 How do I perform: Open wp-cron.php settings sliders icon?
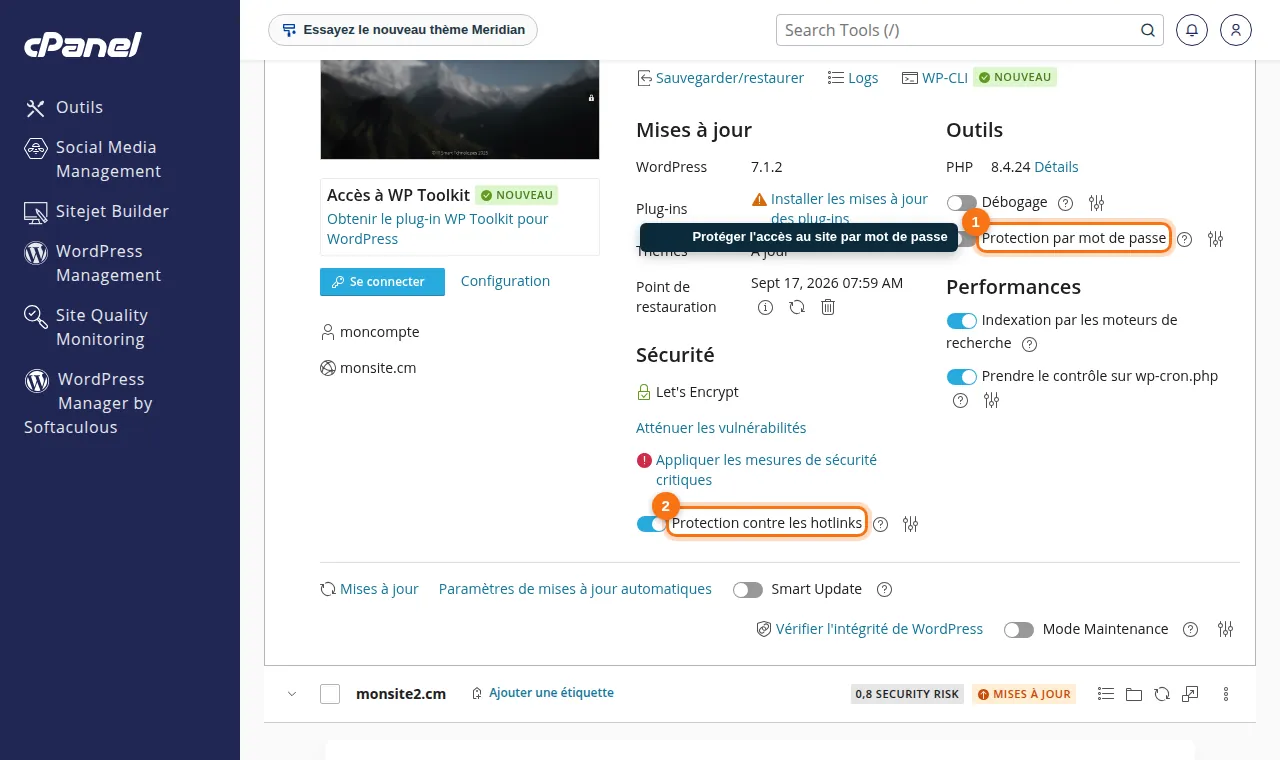coord(991,400)
